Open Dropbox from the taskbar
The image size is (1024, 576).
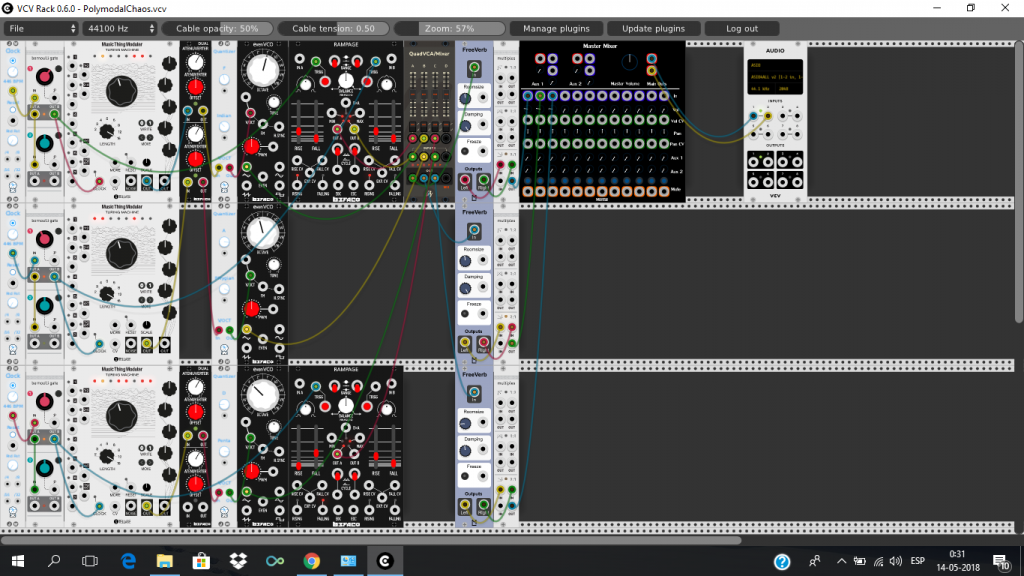(238, 561)
